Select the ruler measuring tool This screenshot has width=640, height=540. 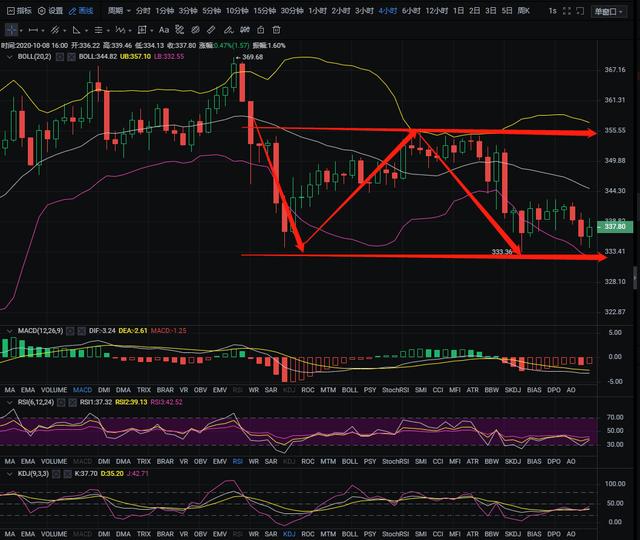click(211, 30)
